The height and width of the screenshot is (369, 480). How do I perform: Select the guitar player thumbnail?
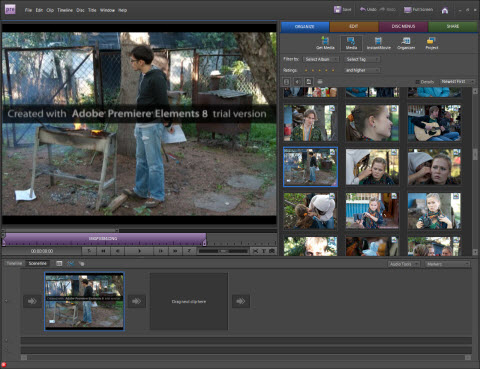(x=434, y=123)
